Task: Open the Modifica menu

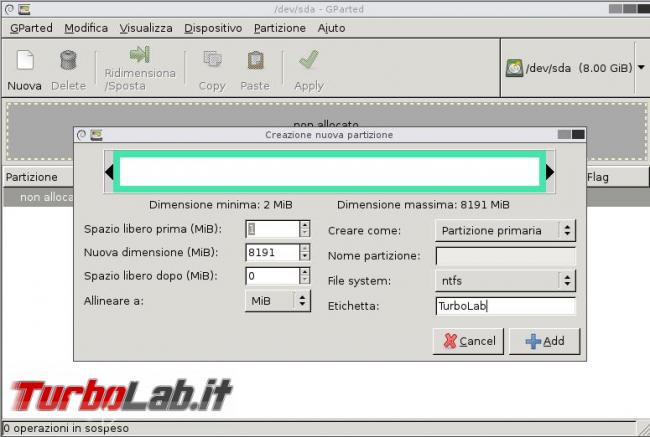Action: coord(86,28)
